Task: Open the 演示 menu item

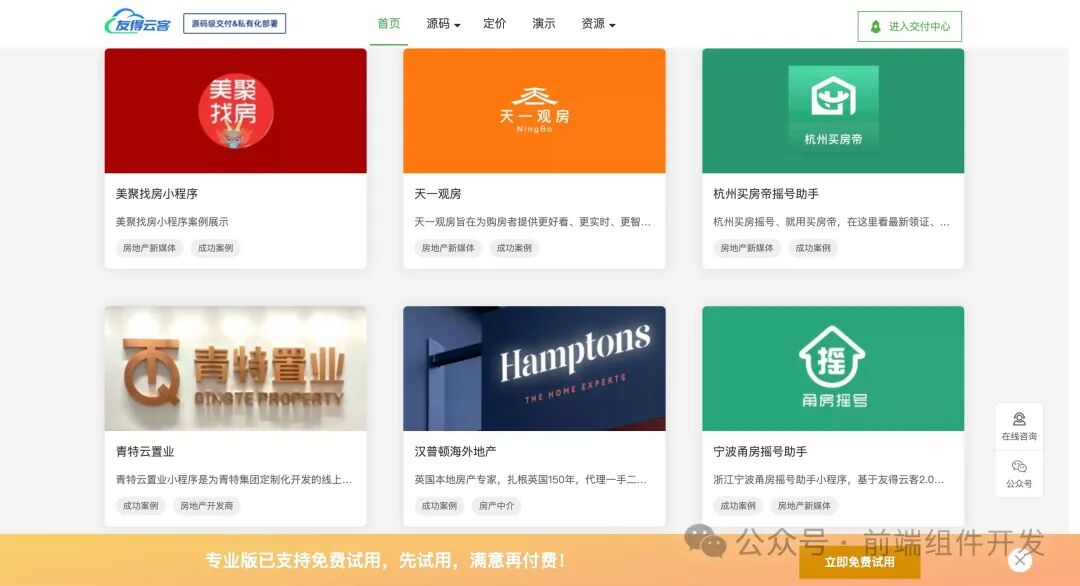Action: [543, 25]
